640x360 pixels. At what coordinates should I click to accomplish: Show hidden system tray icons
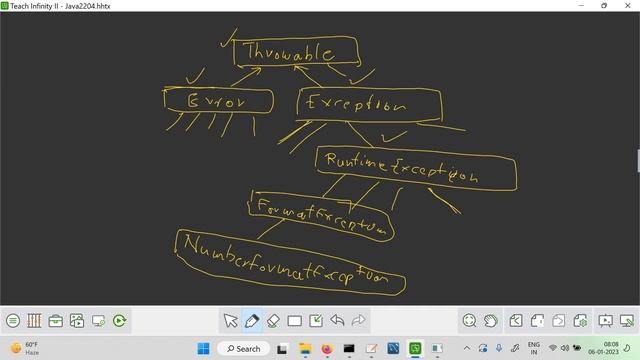(x=467, y=348)
